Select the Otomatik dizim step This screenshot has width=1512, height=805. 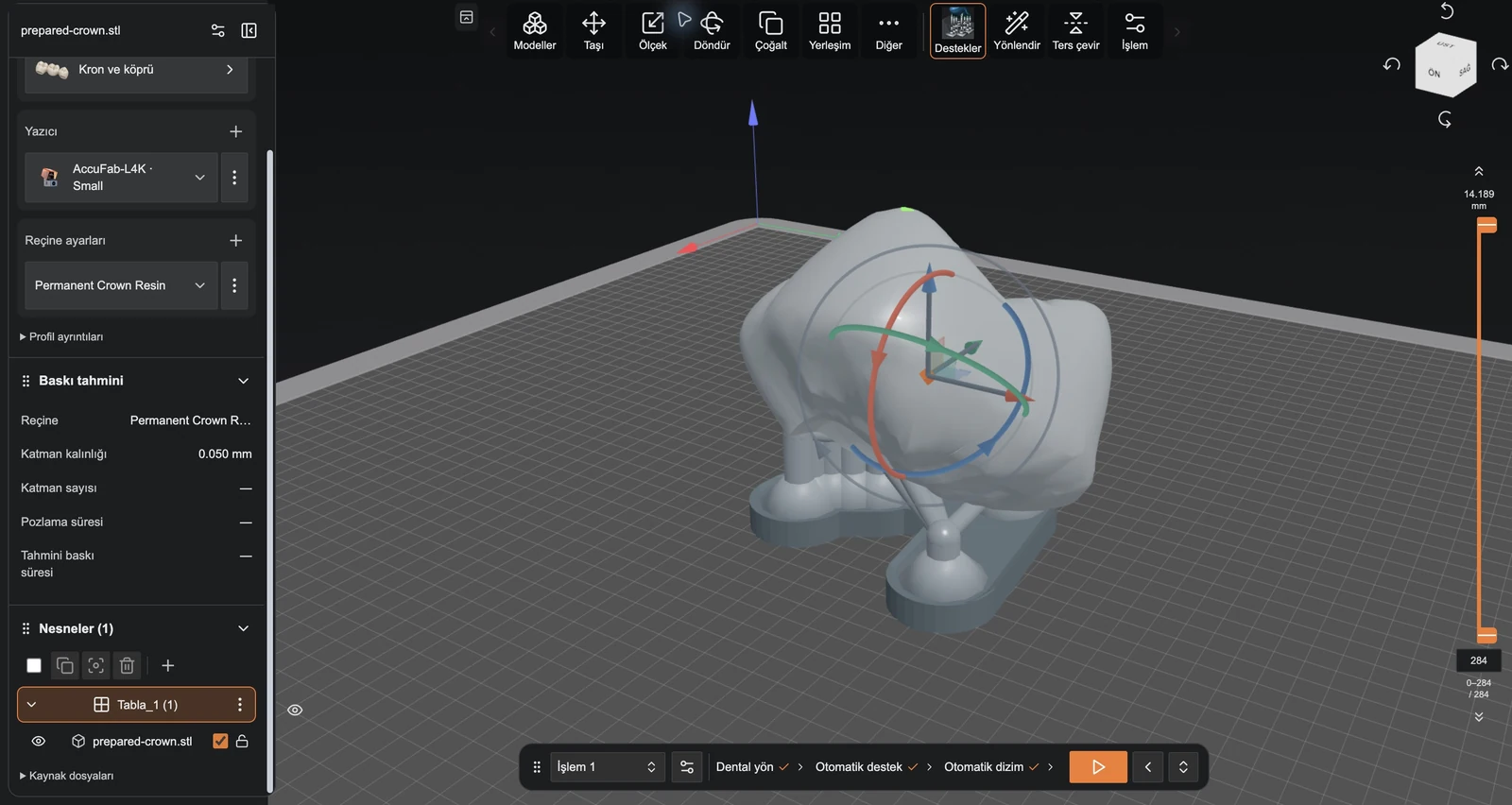(x=984, y=767)
